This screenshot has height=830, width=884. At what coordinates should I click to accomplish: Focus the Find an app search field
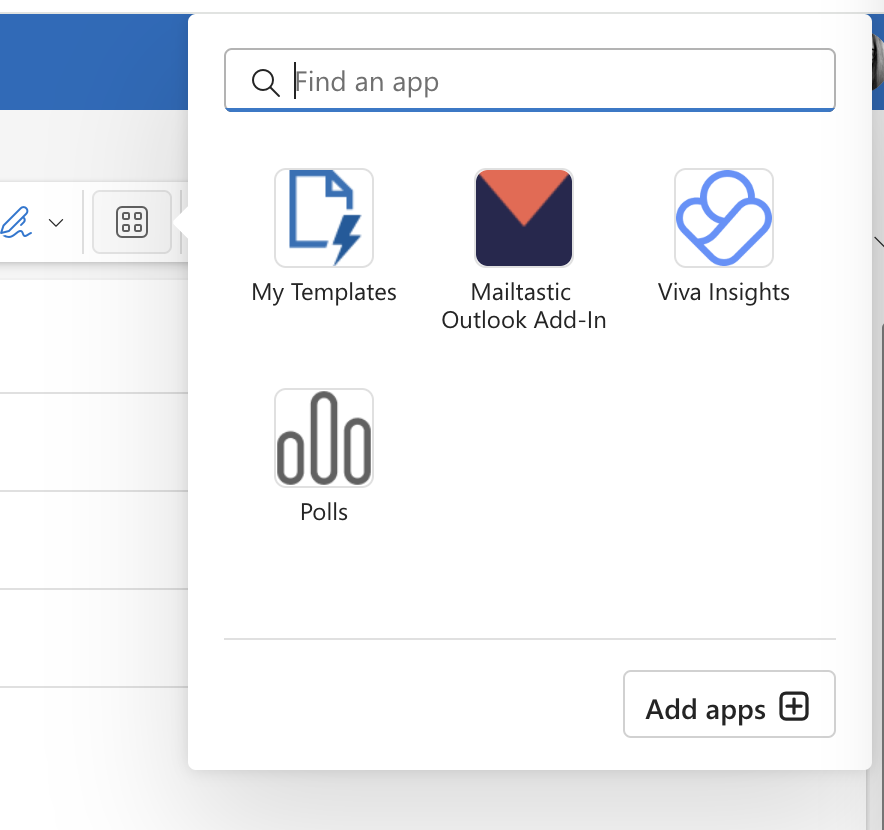point(529,80)
